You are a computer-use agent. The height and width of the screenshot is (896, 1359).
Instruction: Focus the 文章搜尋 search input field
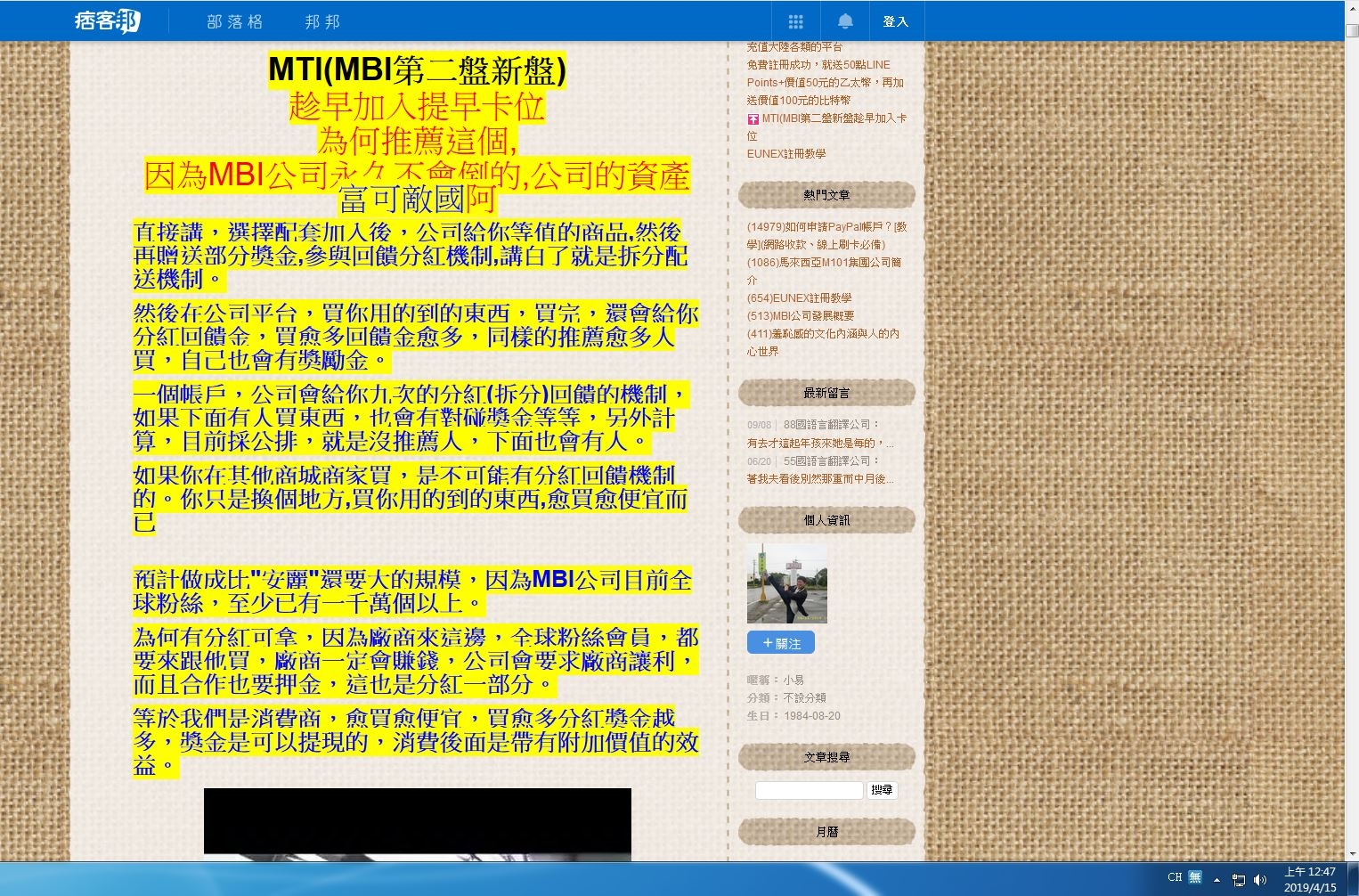click(x=810, y=790)
